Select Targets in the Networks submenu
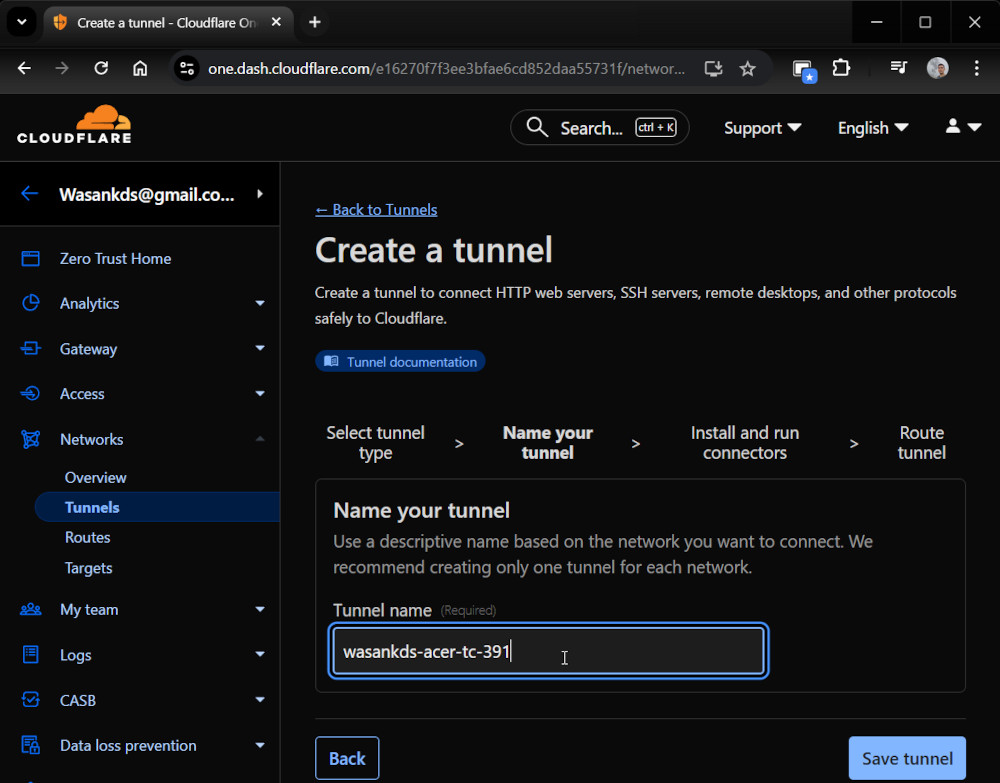The image size is (1000, 783). [89, 568]
